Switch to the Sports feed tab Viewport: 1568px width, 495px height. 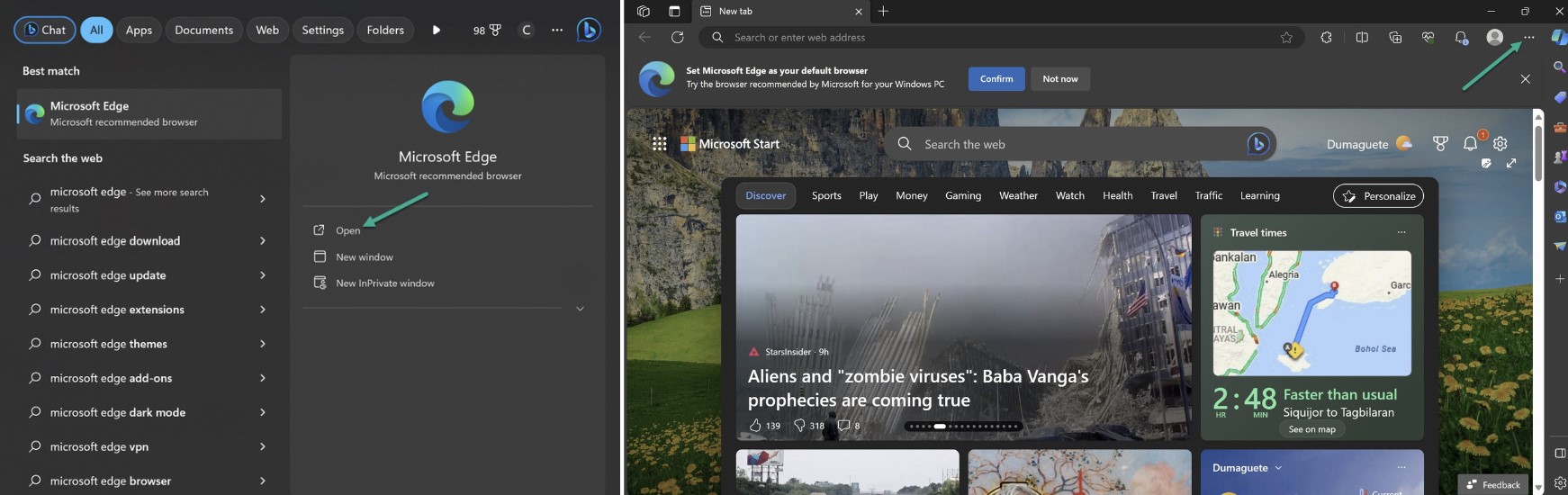click(826, 195)
